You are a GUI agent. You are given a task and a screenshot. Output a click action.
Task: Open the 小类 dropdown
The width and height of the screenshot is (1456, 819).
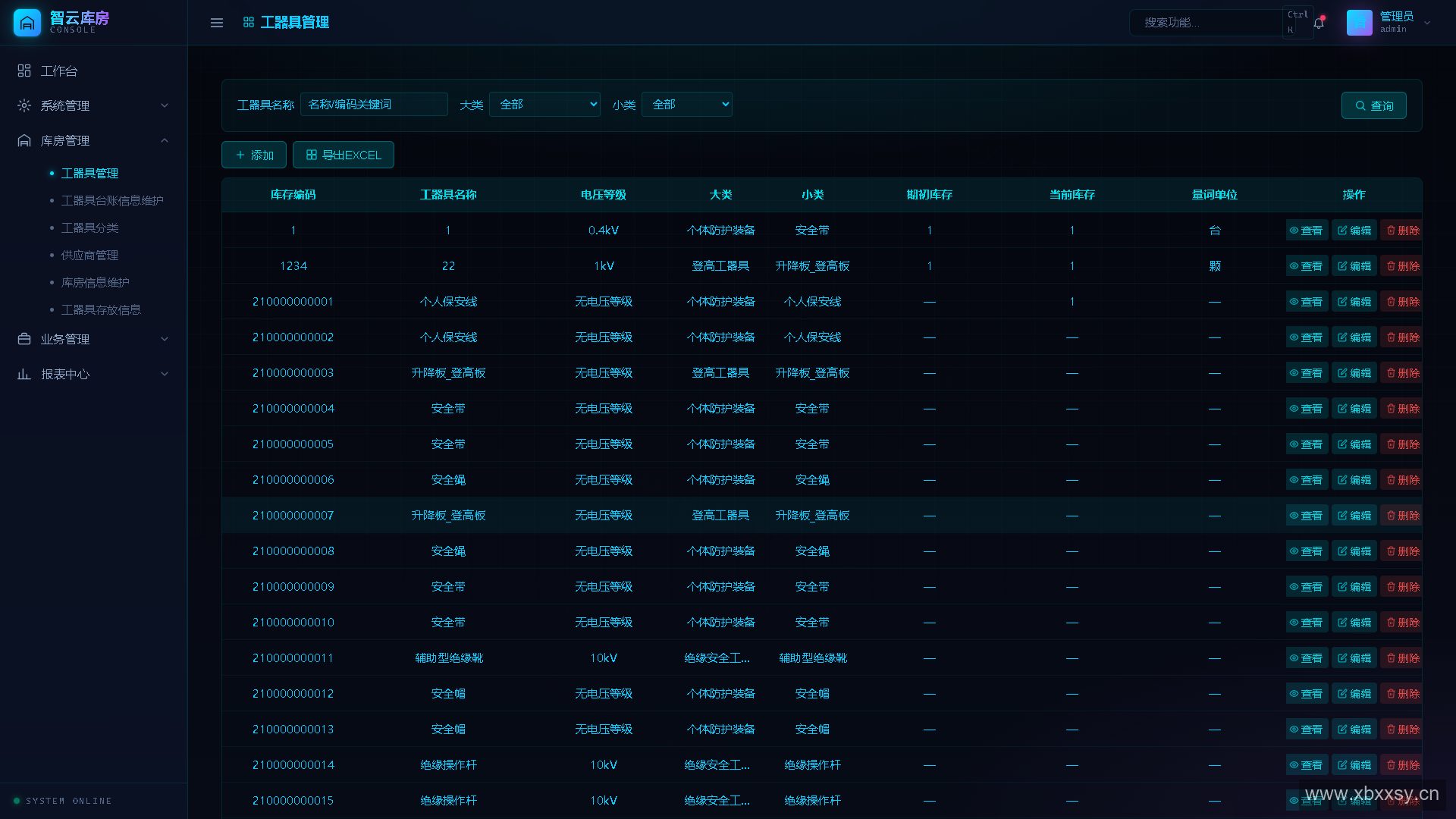(x=687, y=105)
